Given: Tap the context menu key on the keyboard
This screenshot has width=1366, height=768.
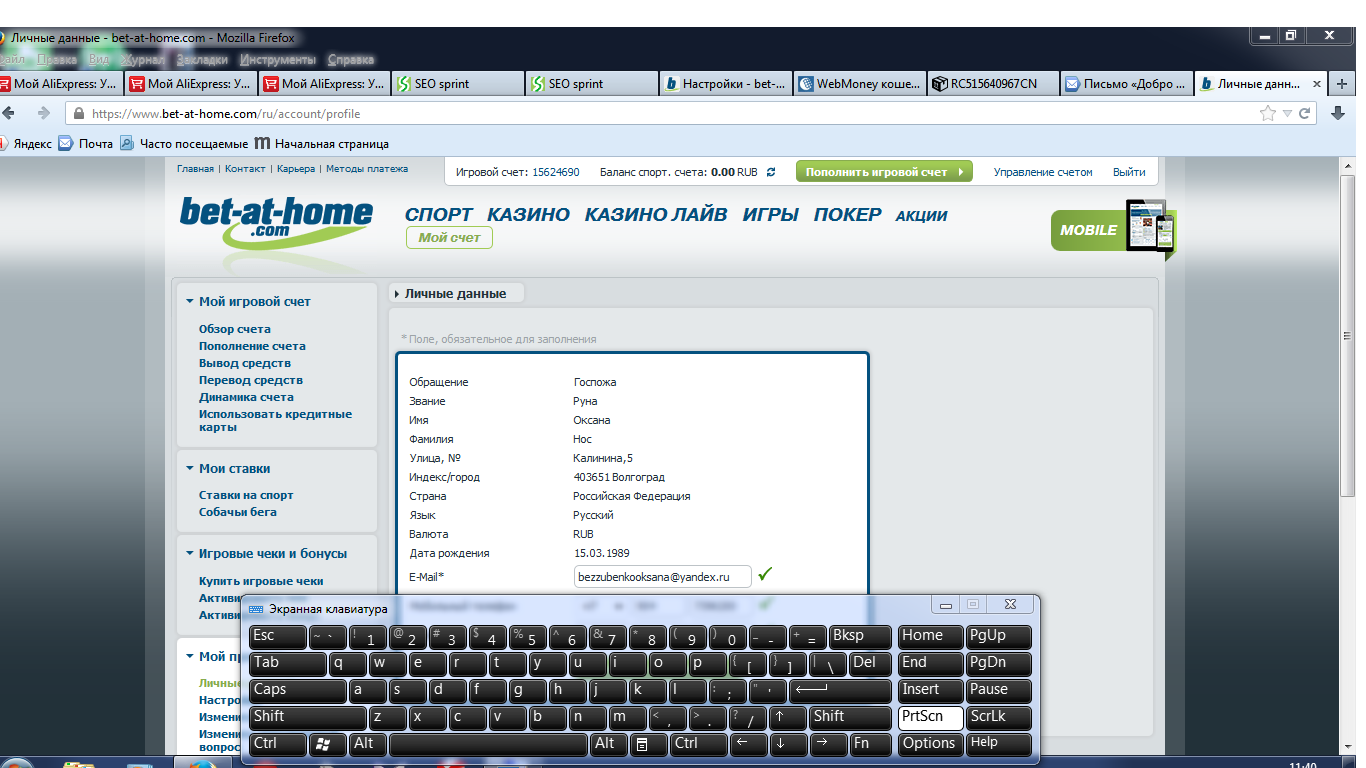Looking at the screenshot, I should coord(645,743).
